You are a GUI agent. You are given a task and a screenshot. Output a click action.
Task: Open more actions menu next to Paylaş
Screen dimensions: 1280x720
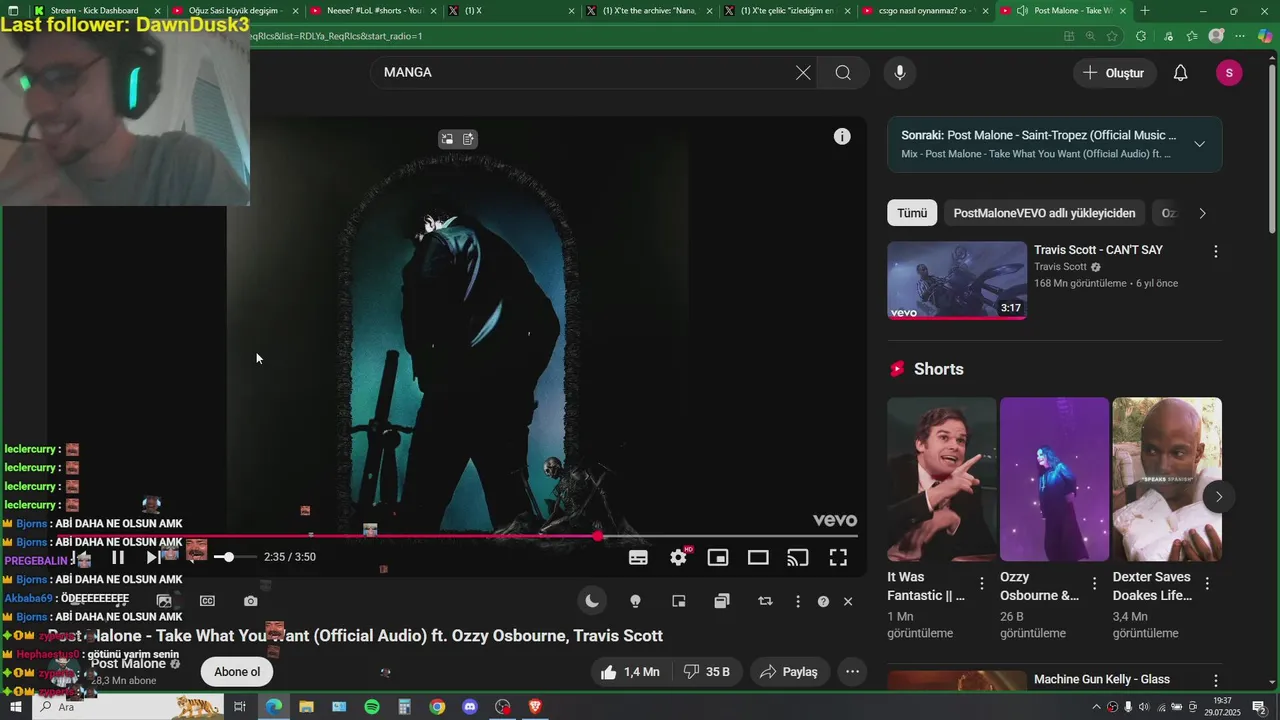tap(852, 672)
